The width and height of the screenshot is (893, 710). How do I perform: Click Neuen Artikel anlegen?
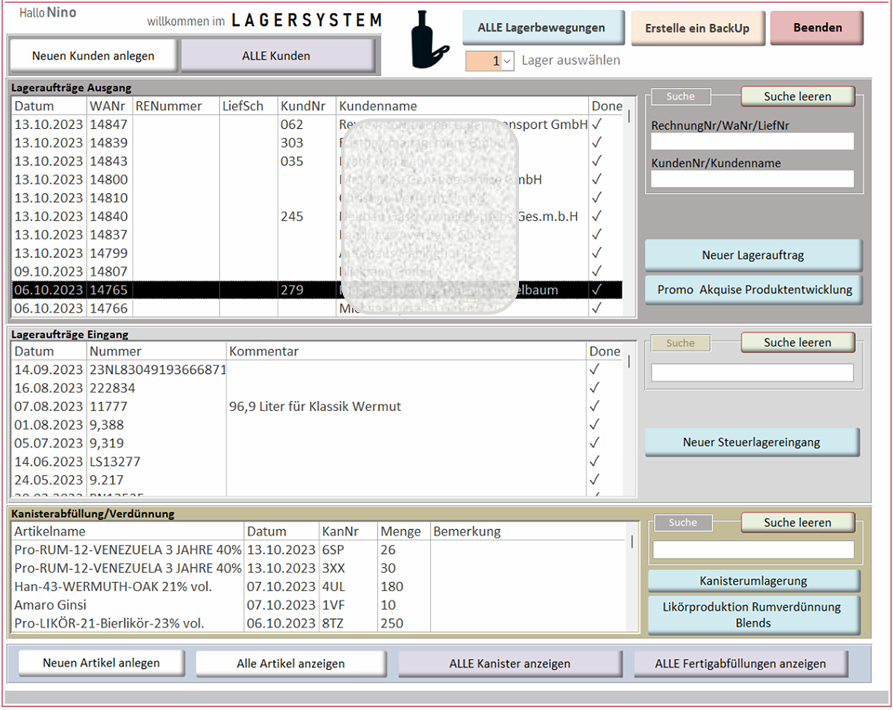[x=101, y=663]
